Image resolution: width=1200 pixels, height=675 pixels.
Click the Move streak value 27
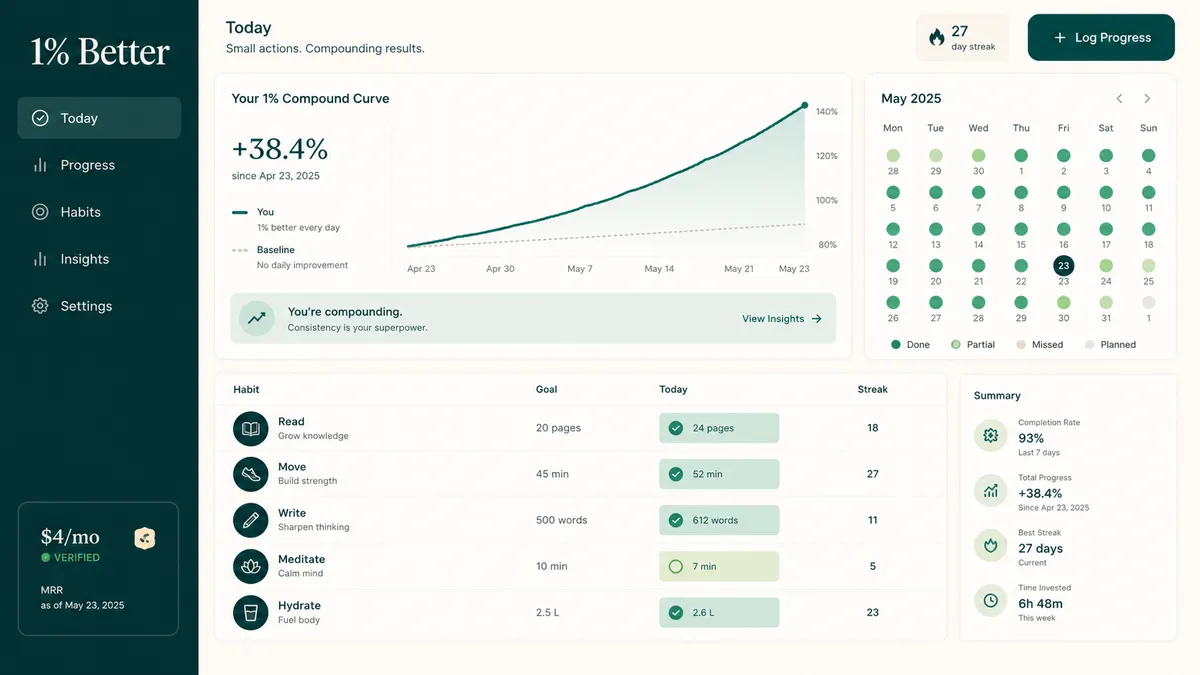tap(873, 474)
